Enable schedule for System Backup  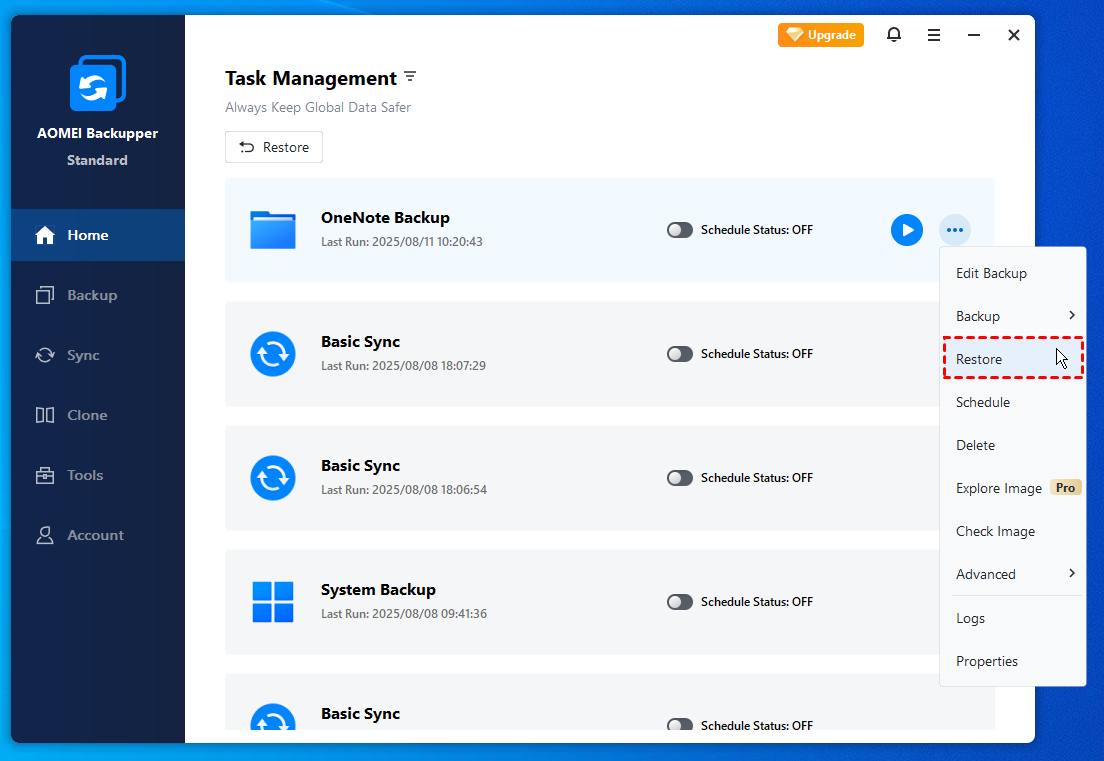(680, 602)
